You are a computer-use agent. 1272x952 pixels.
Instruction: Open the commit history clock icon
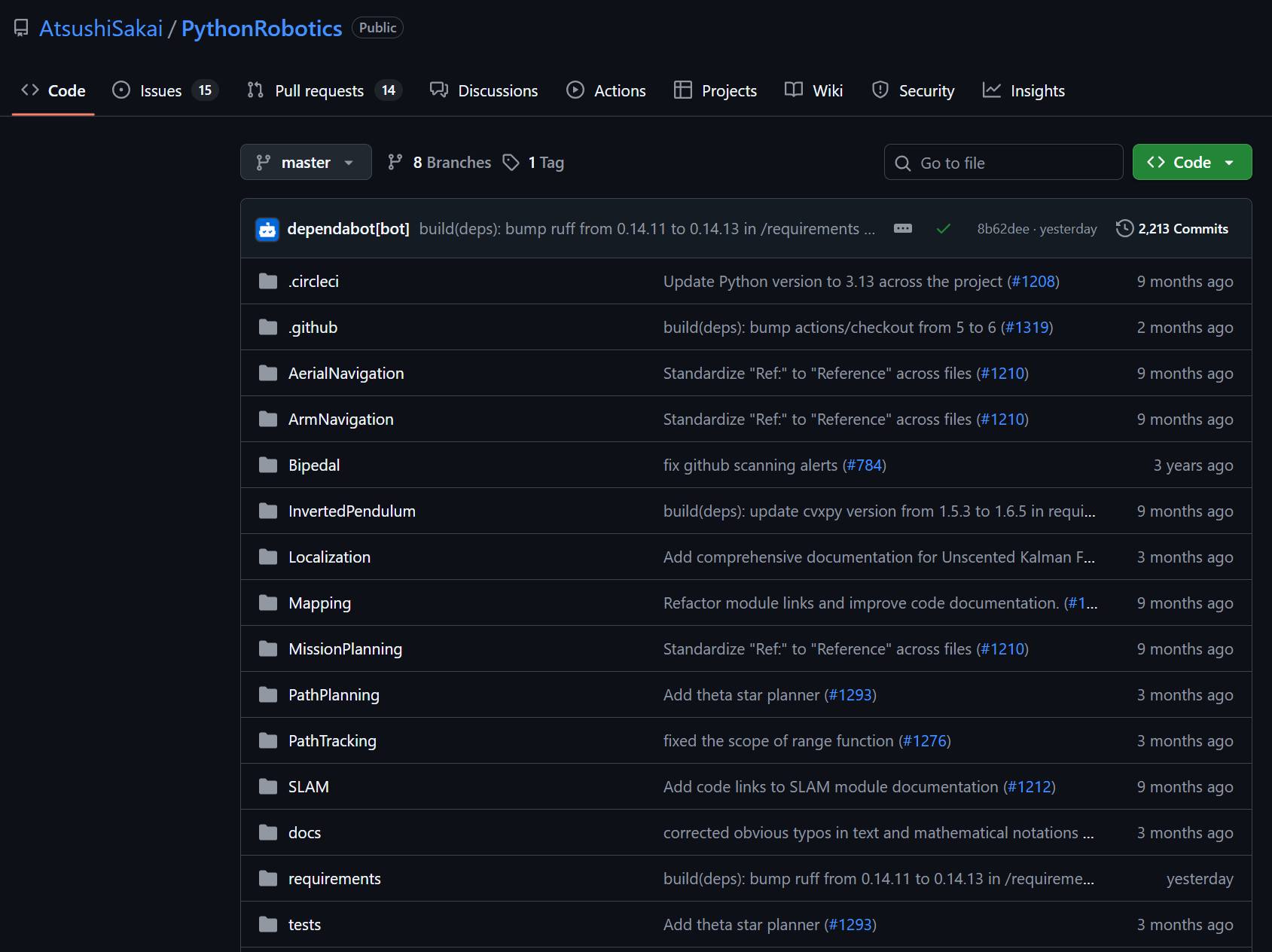coord(1124,228)
